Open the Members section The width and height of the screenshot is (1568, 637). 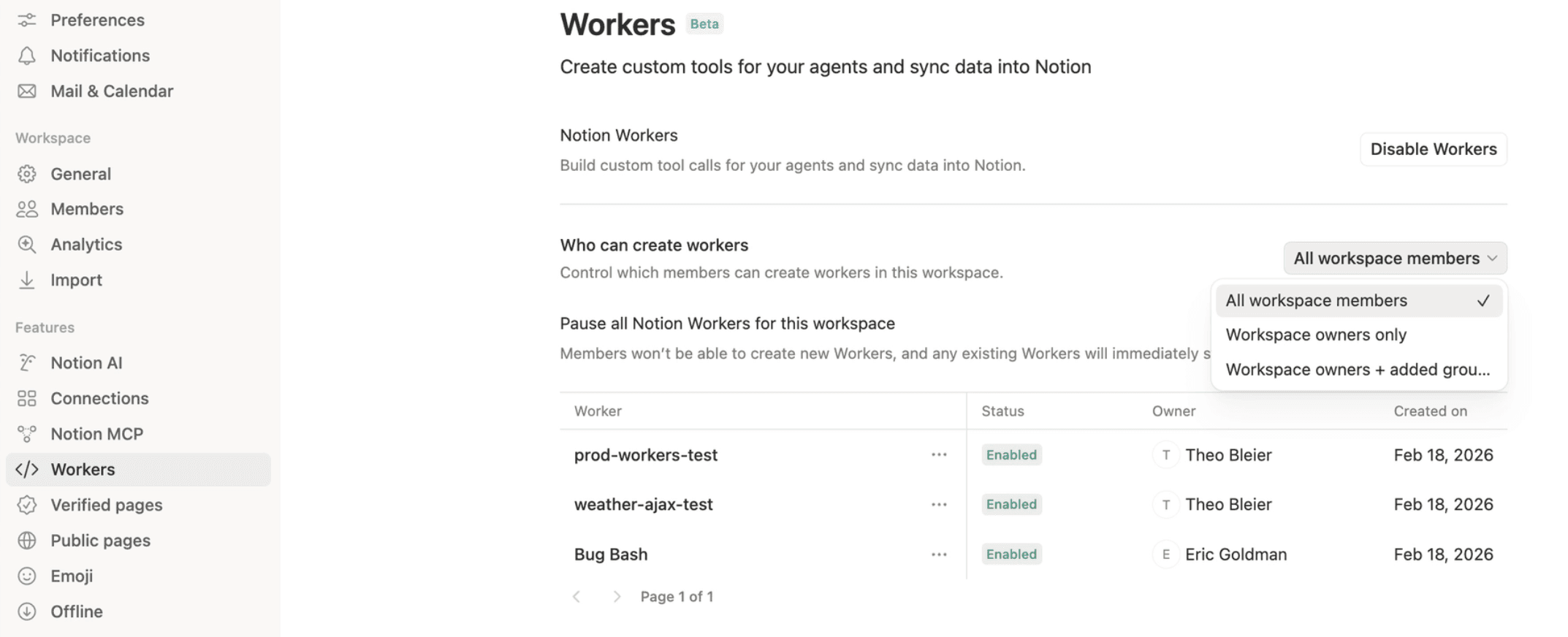point(138,209)
